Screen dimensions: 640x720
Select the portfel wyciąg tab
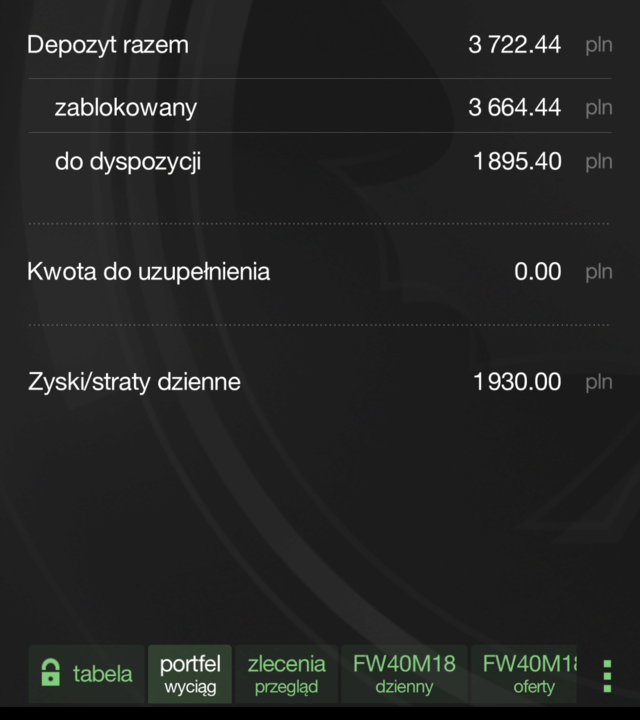(x=190, y=674)
